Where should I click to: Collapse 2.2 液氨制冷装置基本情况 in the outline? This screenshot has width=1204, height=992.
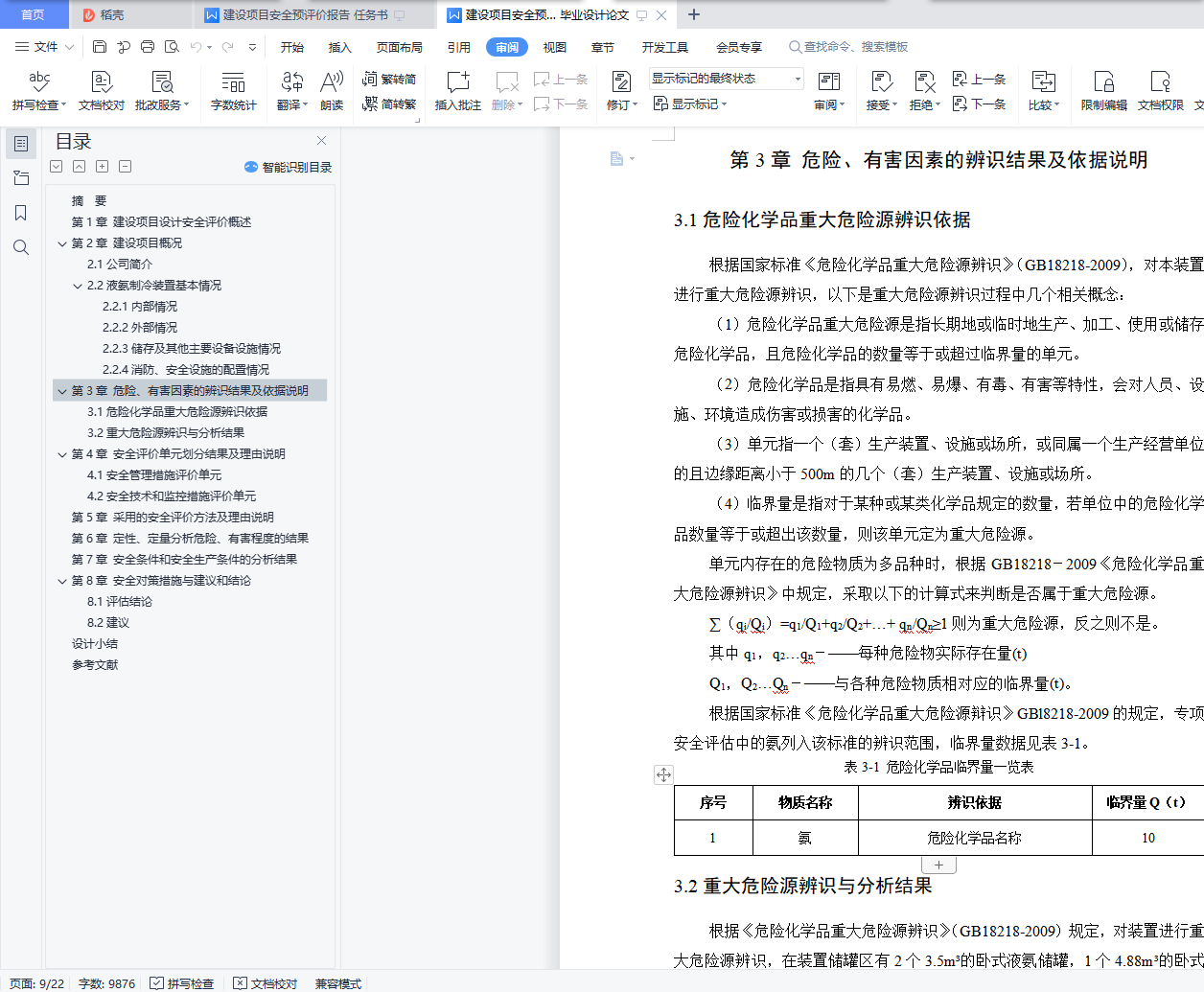[78, 286]
